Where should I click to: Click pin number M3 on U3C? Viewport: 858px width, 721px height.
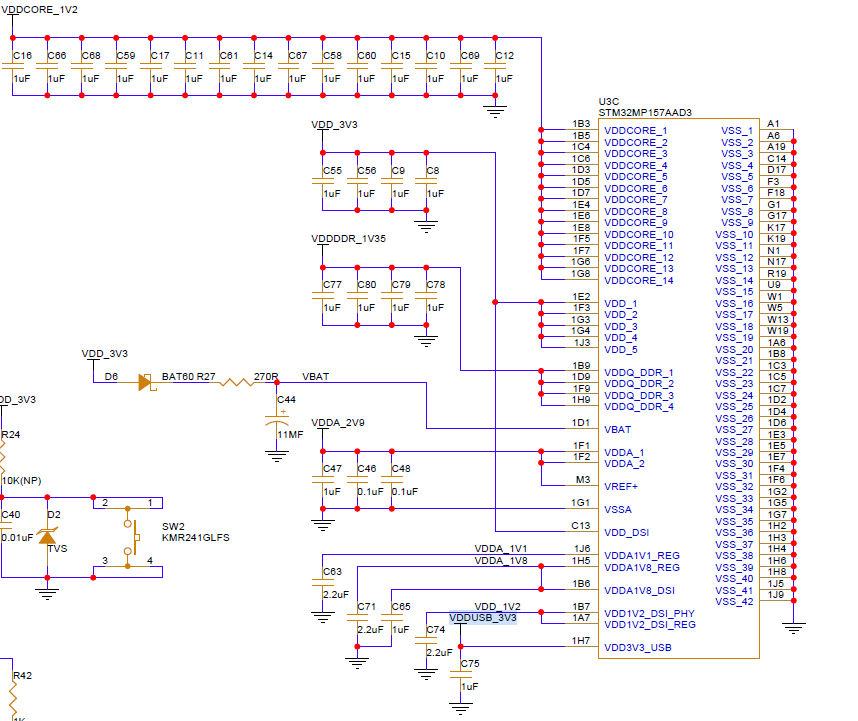pos(583,479)
